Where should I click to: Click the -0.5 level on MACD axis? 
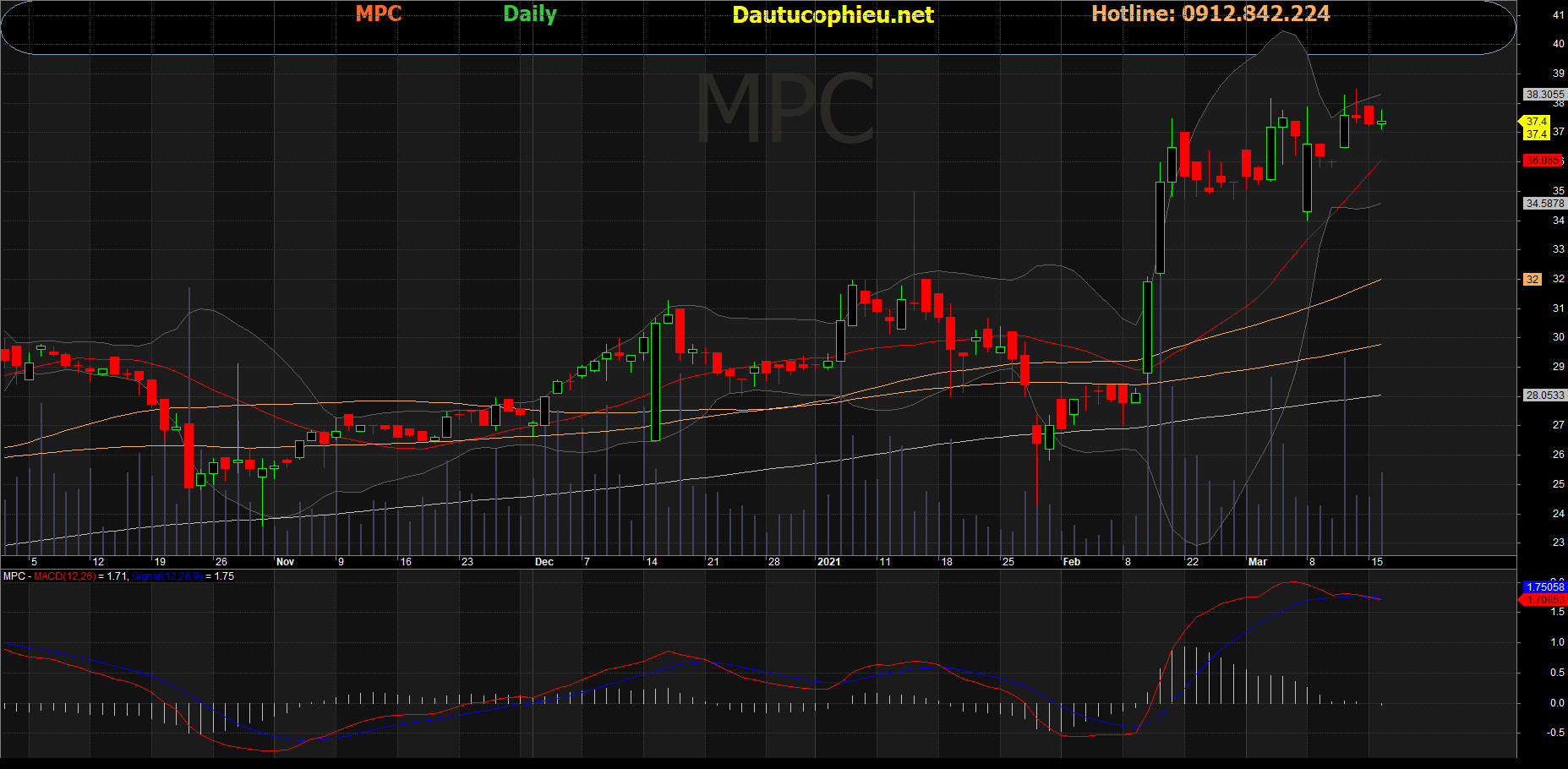point(1555,733)
